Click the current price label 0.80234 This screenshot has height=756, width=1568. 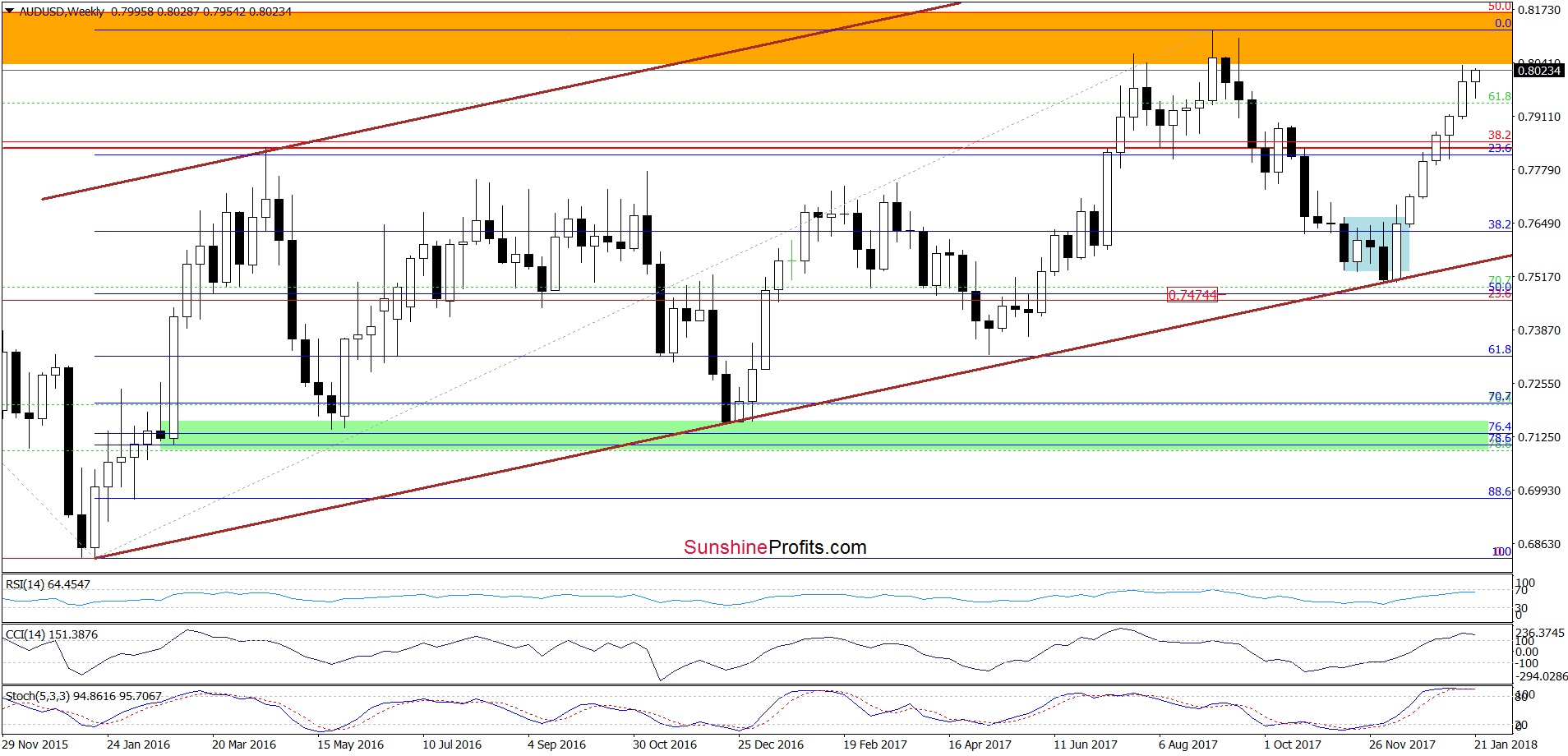1538,71
